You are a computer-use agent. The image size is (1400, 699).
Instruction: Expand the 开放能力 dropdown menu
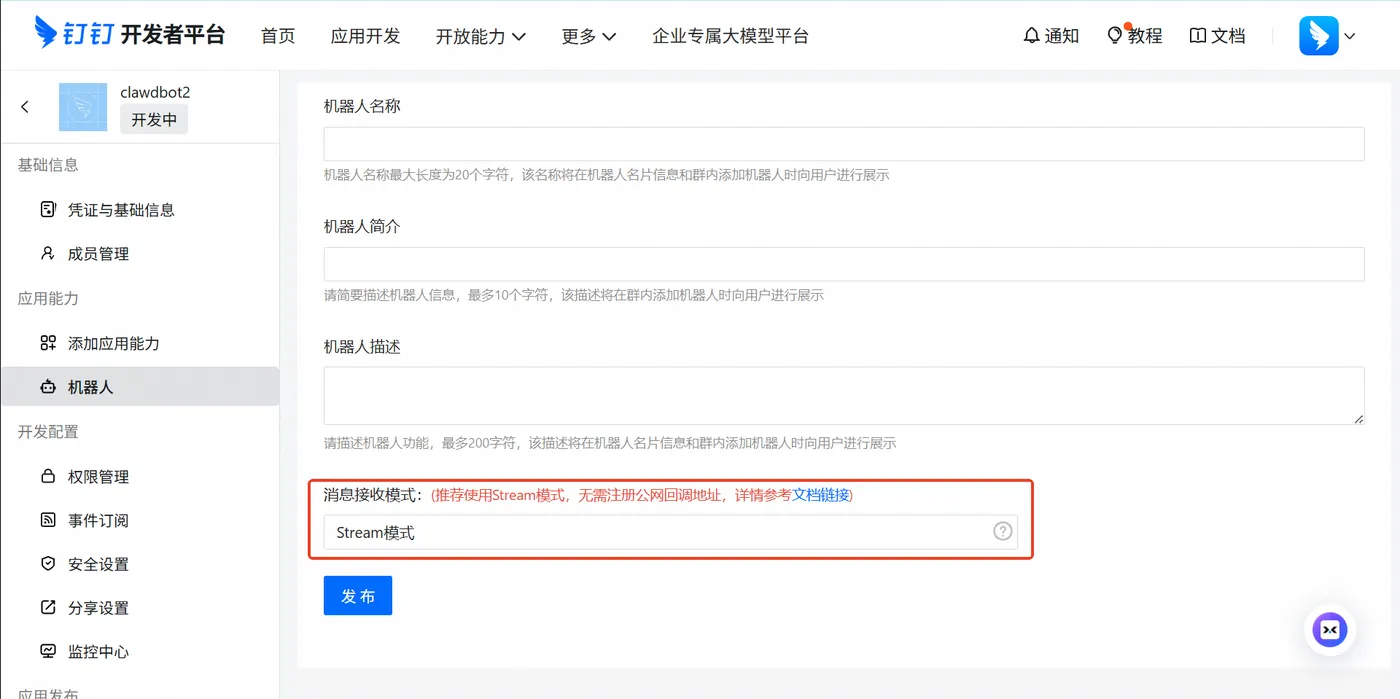point(481,36)
